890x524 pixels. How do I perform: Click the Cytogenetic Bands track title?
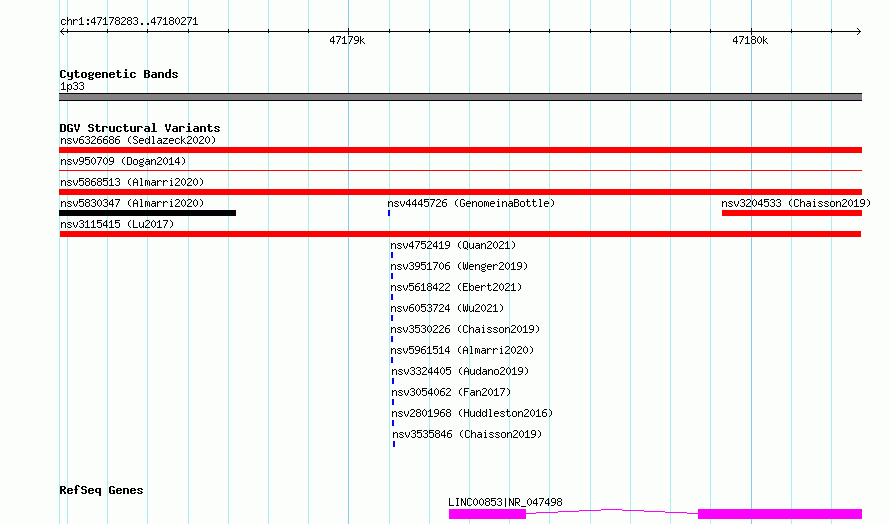[119, 74]
